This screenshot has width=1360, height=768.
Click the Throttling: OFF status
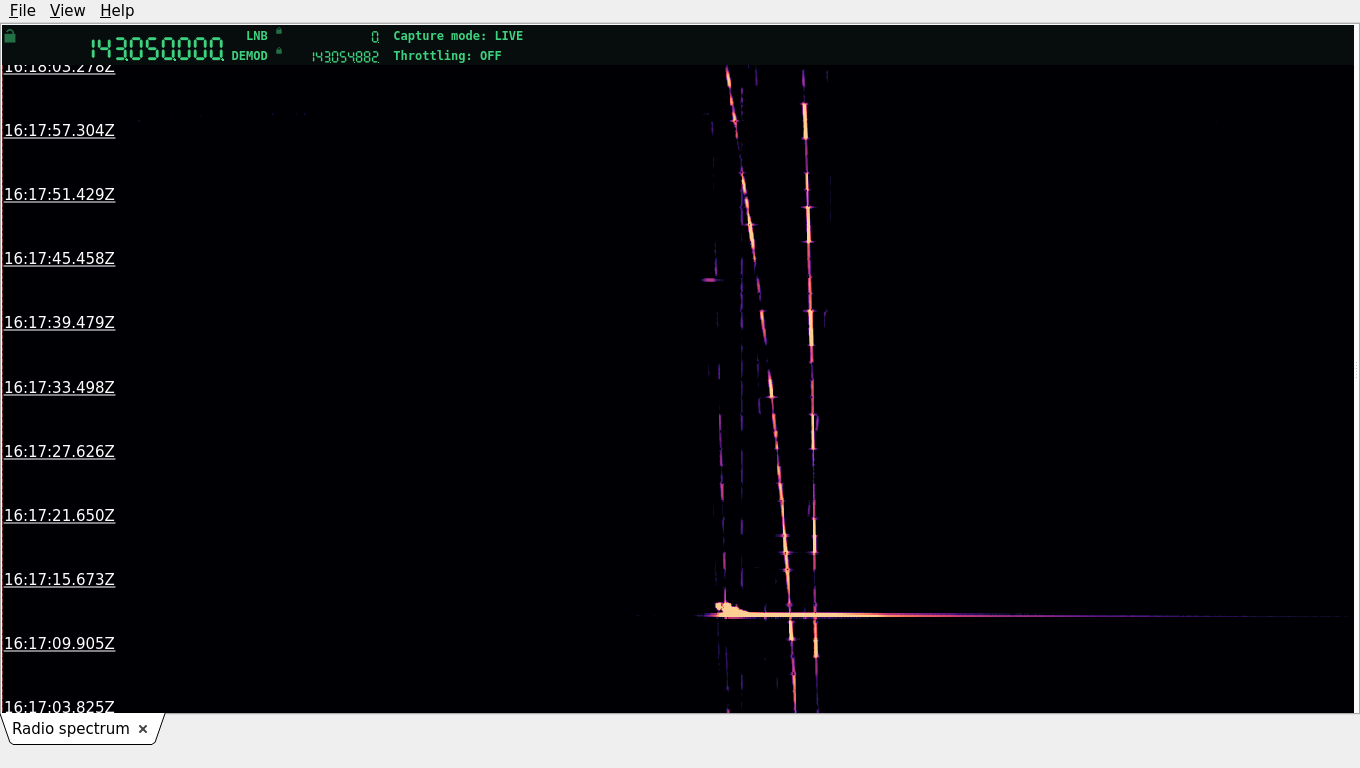pyautogui.click(x=447, y=56)
